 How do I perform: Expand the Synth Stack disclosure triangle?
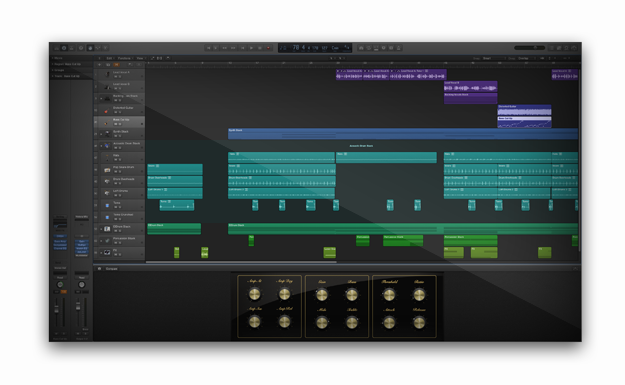[x=101, y=134]
